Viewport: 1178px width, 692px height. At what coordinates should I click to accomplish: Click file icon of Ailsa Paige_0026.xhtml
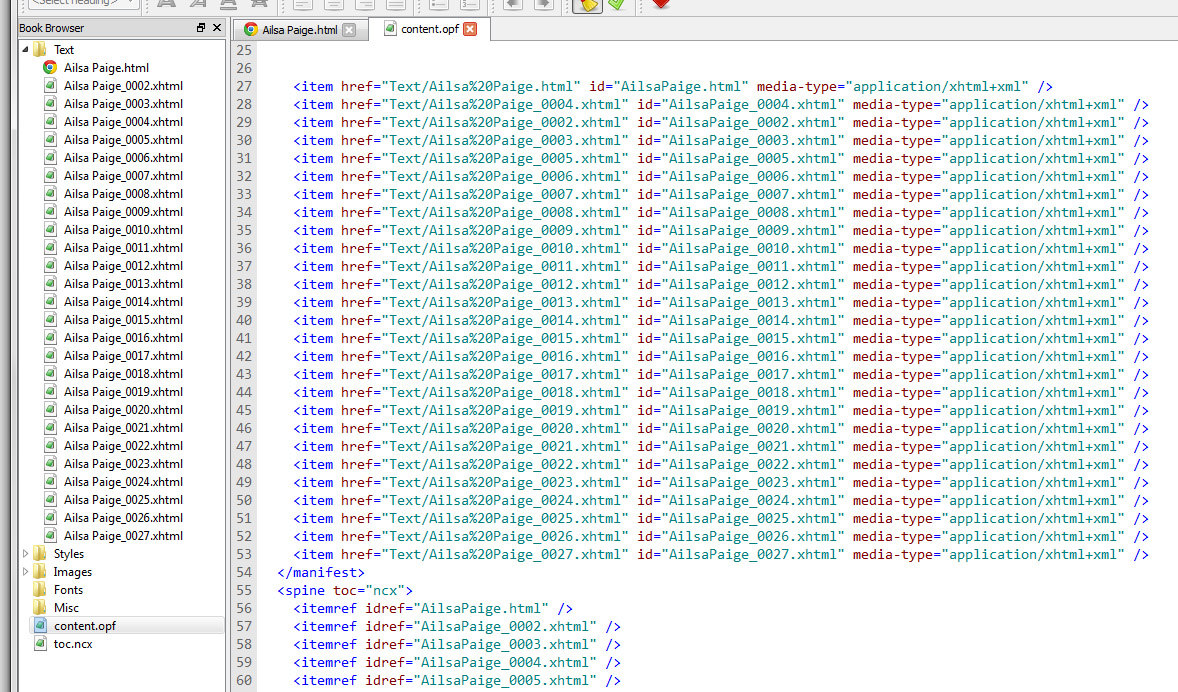tap(50, 518)
